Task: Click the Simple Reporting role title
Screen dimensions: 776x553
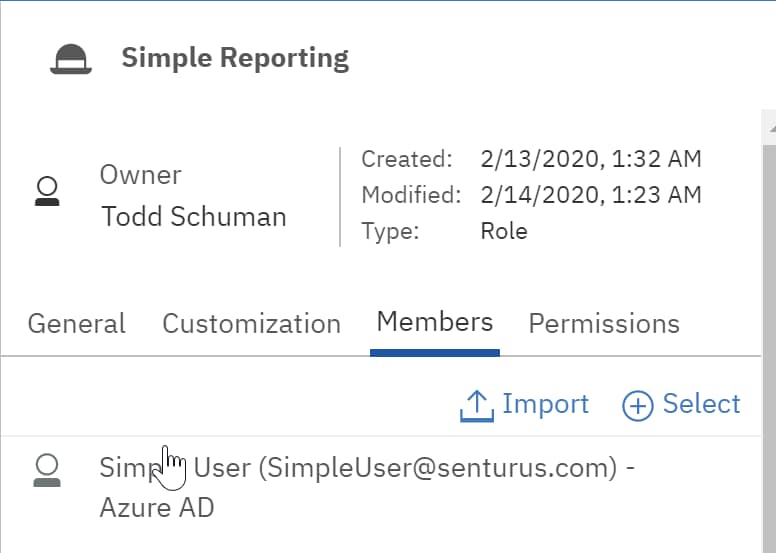Action: click(235, 58)
